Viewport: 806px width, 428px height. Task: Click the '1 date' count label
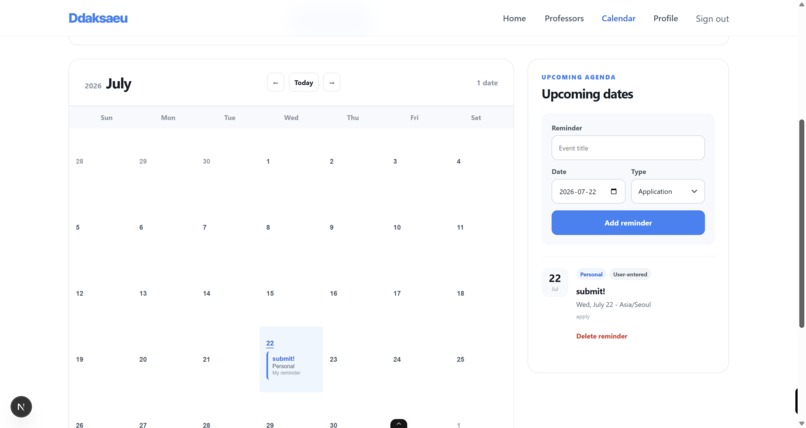click(487, 83)
